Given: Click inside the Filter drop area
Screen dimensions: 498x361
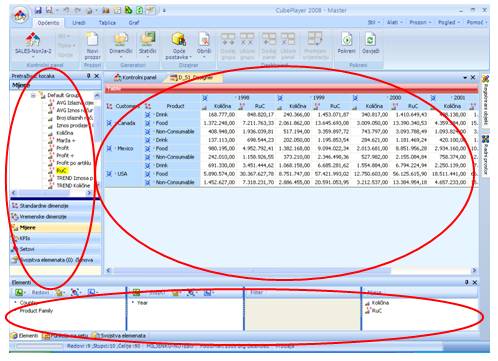Looking at the screenshot, I should click(303, 314).
